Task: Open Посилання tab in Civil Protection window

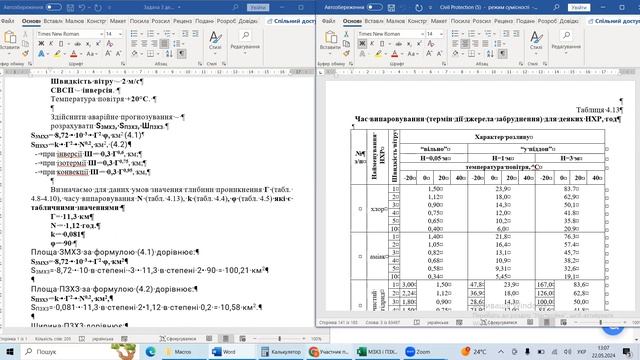Action: point(460,21)
